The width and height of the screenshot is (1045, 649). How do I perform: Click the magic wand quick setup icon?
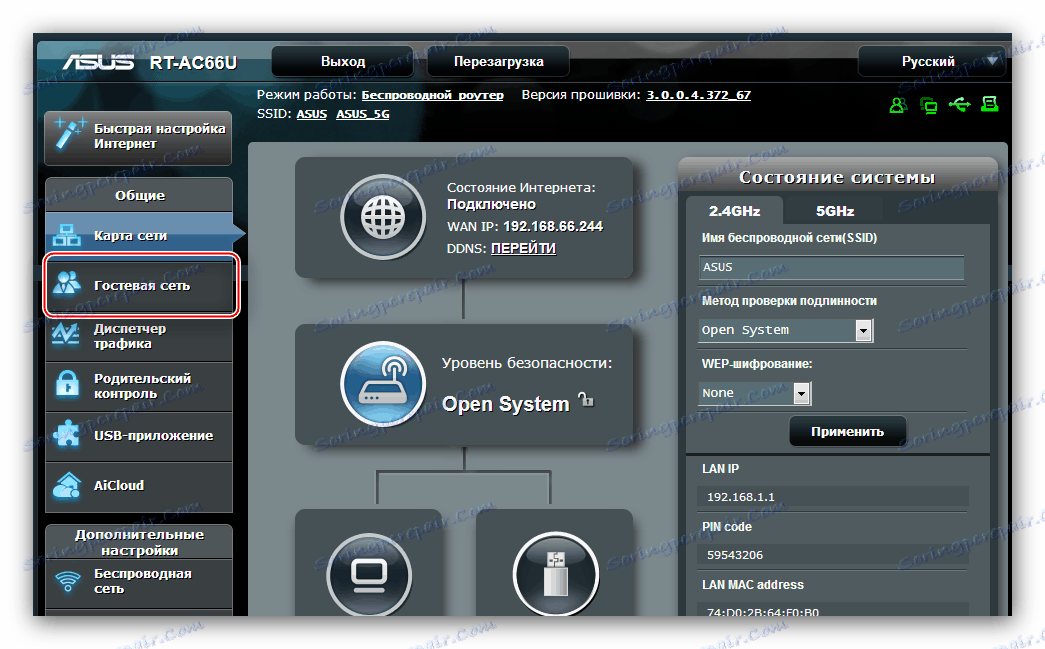pyautogui.click(x=70, y=133)
